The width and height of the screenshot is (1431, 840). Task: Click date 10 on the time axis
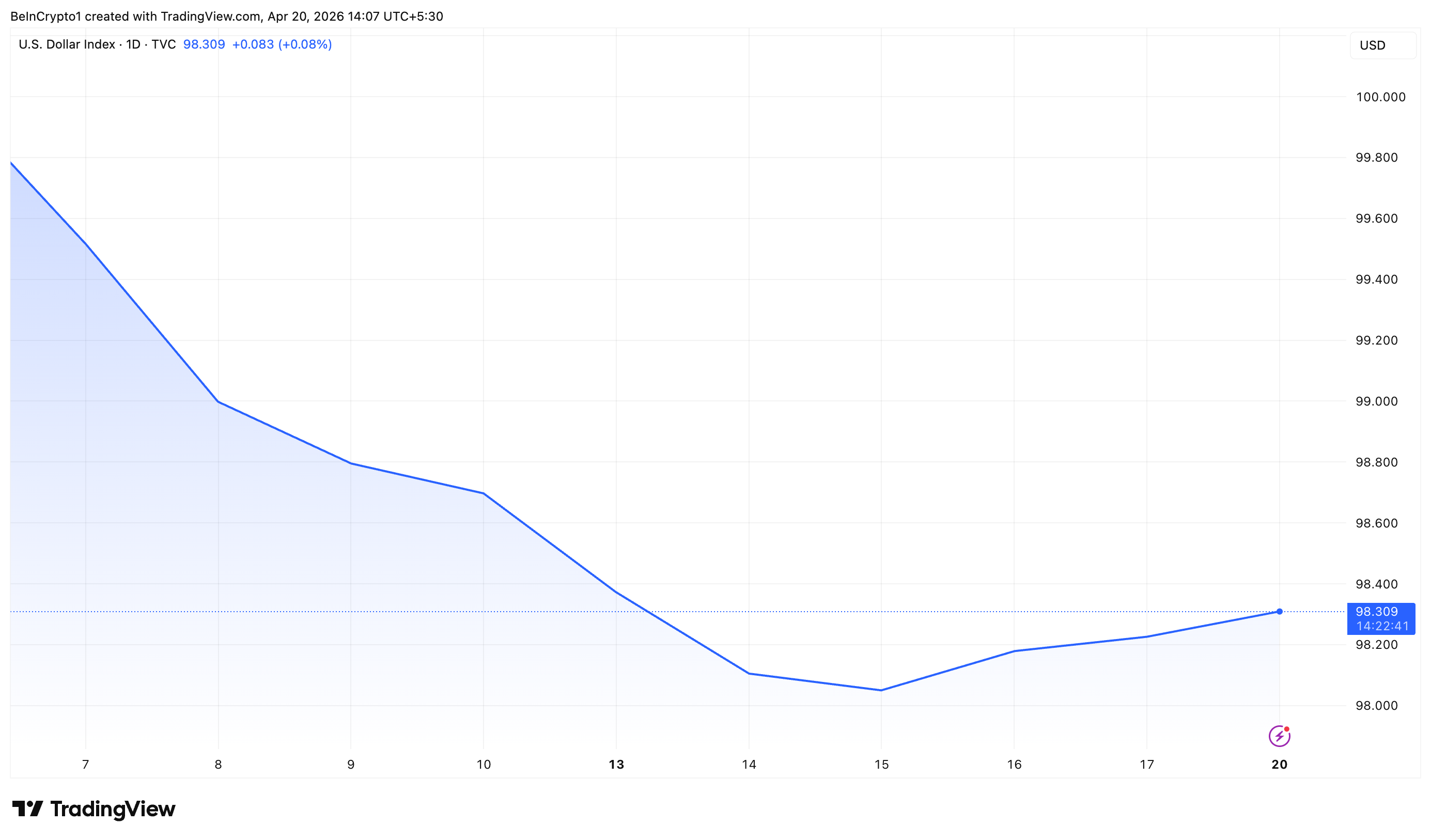483,765
